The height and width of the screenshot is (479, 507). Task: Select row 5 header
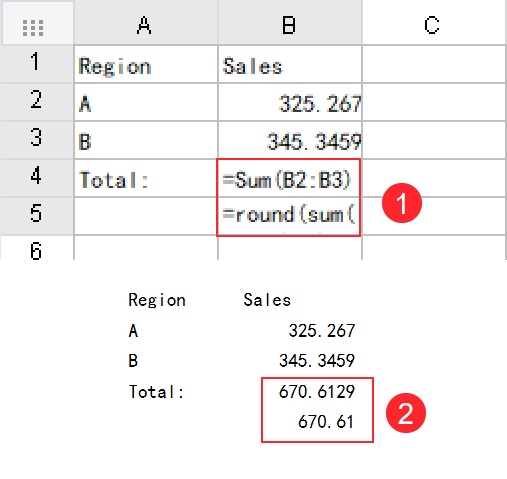coord(37,216)
